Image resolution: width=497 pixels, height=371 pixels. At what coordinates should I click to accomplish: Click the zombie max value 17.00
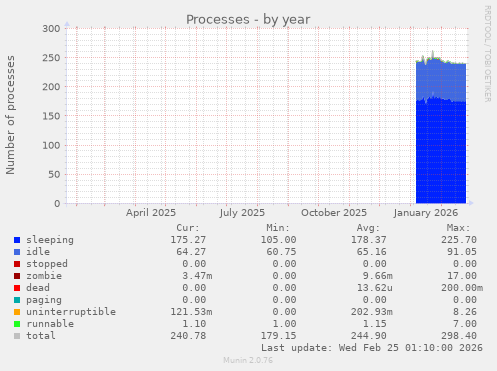[462, 276]
